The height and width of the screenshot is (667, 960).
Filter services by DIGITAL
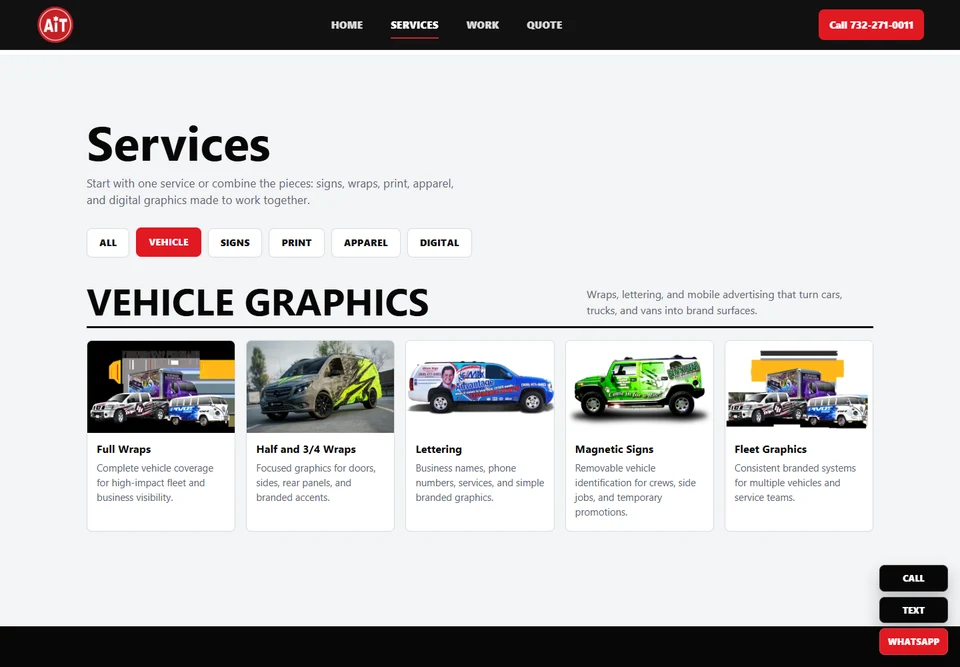pyautogui.click(x=439, y=243)
